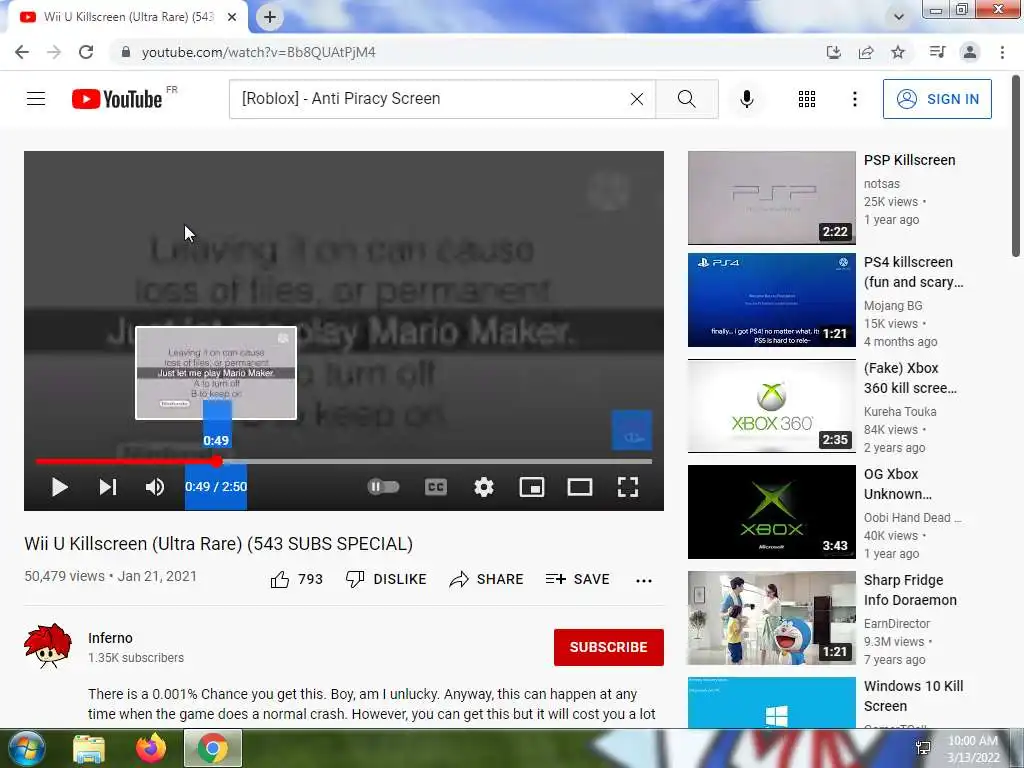
Task: Switch to theater mode
Action: [580, 487]
